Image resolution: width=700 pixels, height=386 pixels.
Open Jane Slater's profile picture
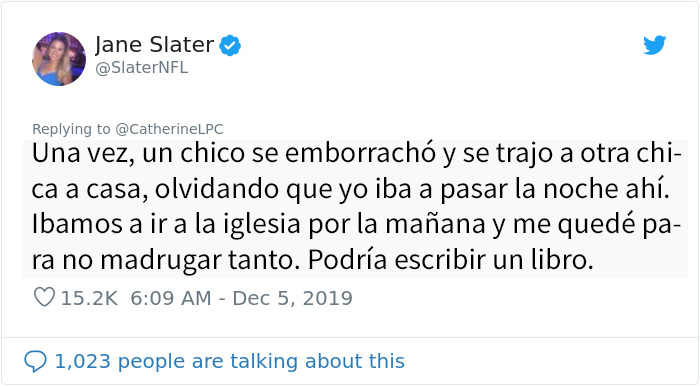click(x=59, y=59)
